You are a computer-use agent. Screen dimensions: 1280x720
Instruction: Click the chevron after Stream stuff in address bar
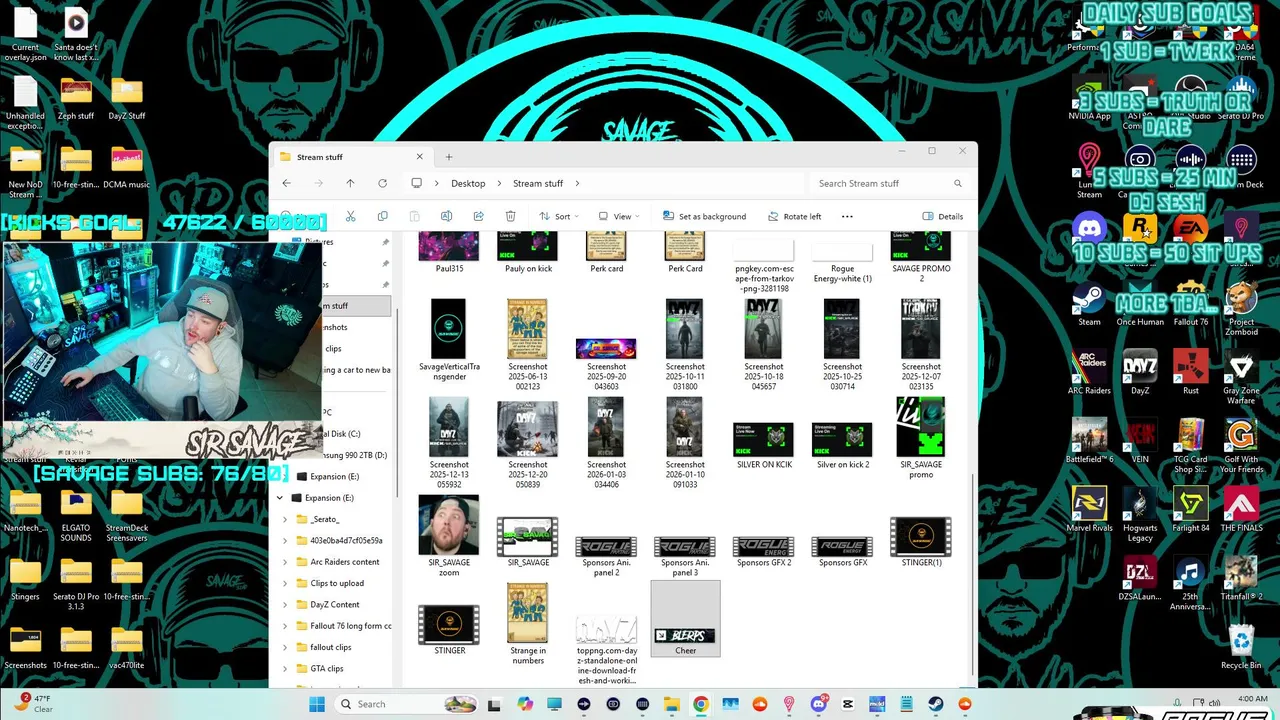click(x=577, y=183)
